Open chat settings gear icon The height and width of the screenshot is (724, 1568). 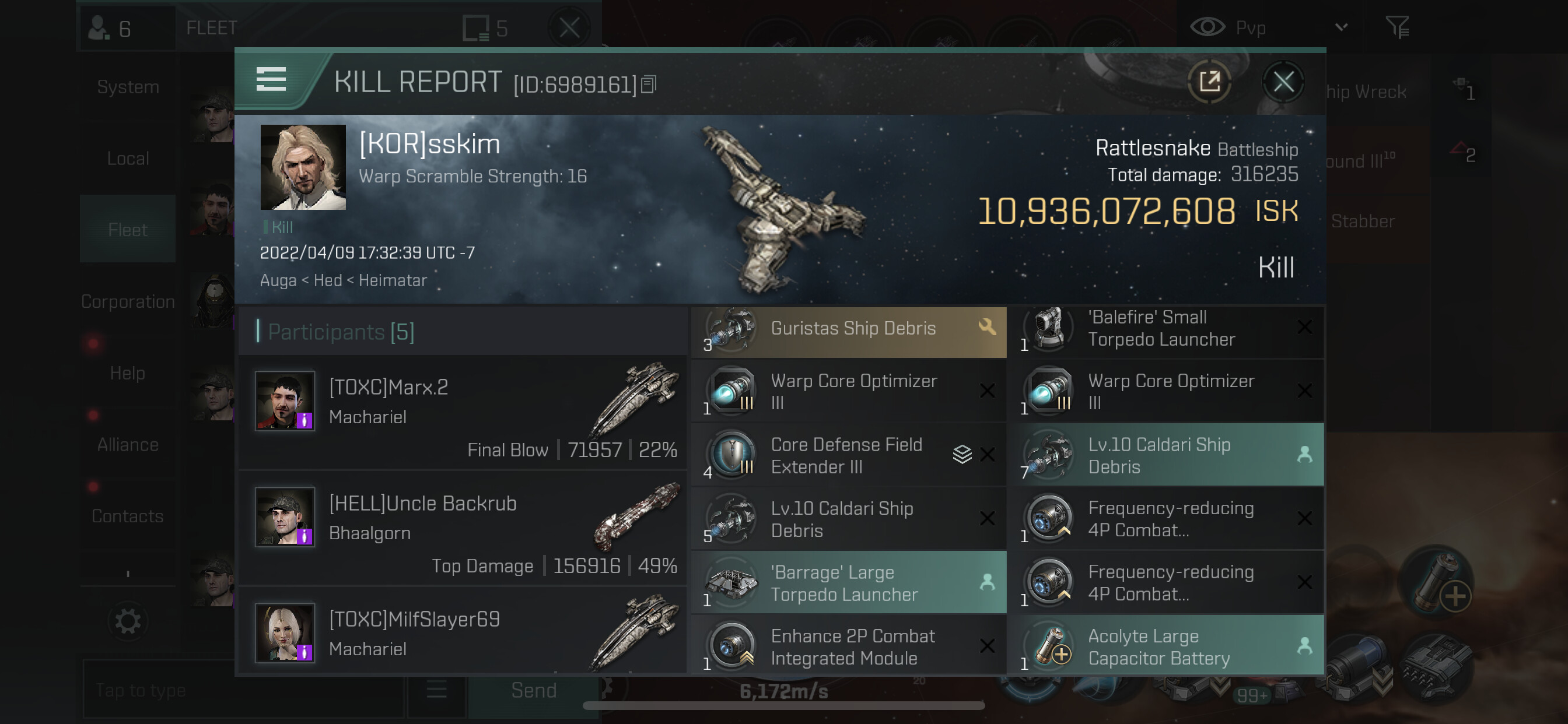pos(128,621)
